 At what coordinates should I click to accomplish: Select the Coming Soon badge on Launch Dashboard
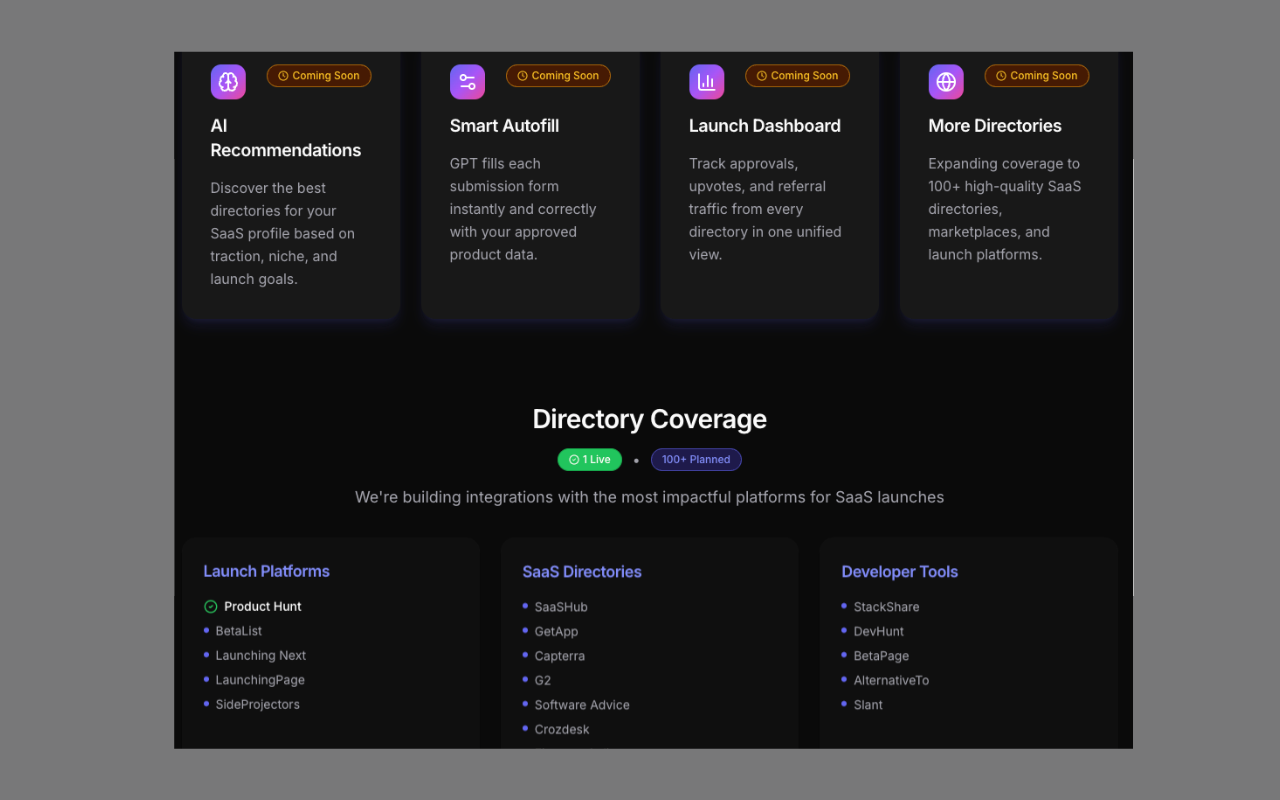(797, 75)
